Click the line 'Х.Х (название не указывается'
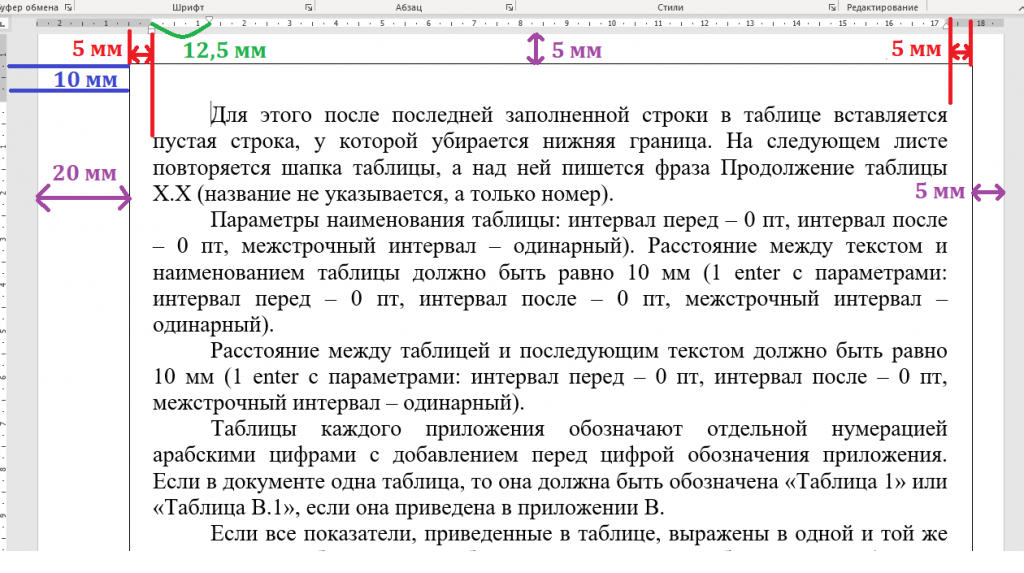 coord(383,194)
